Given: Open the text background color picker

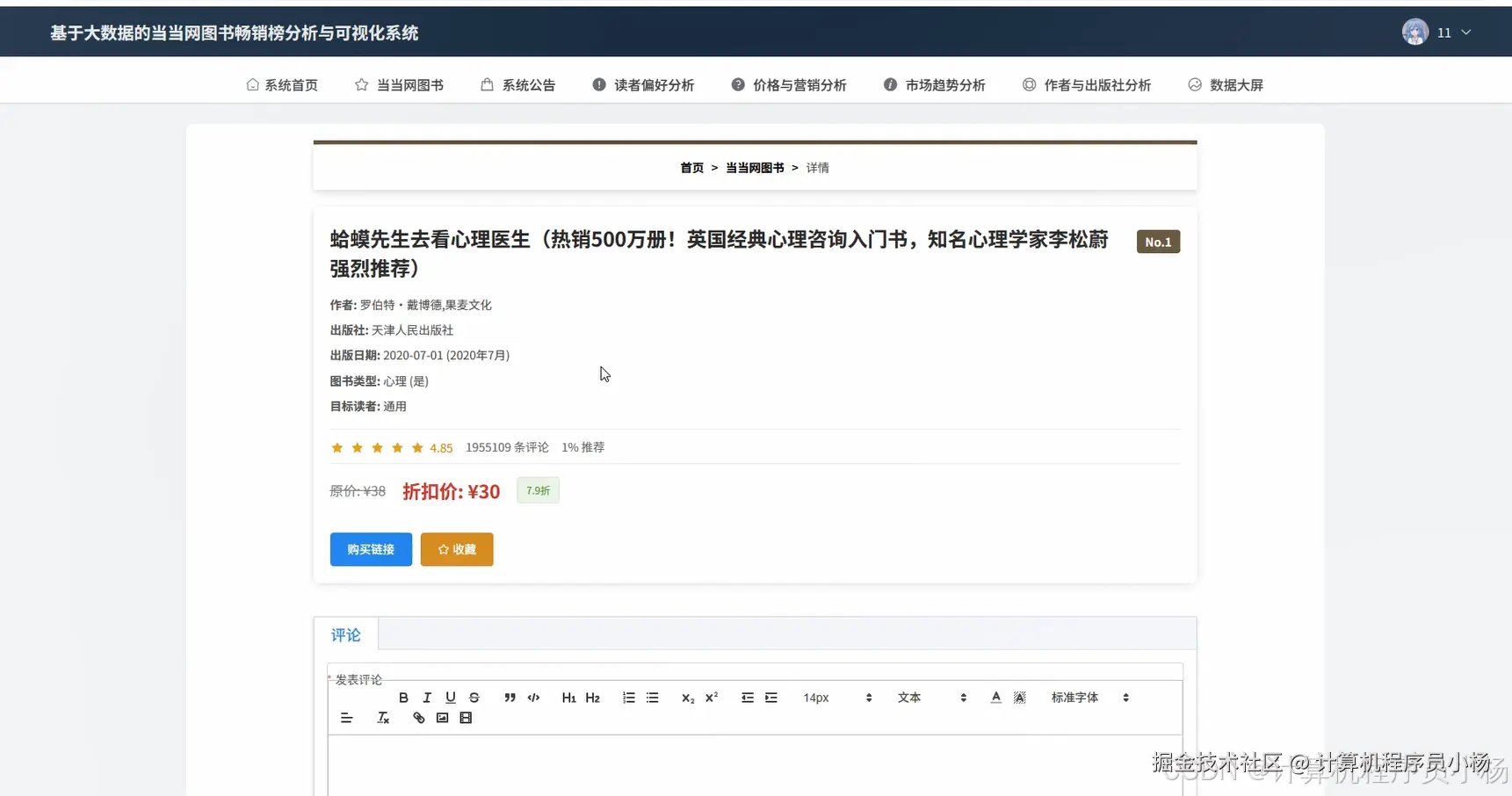Looking at the screenshot, I should (x=1019, y=698).
